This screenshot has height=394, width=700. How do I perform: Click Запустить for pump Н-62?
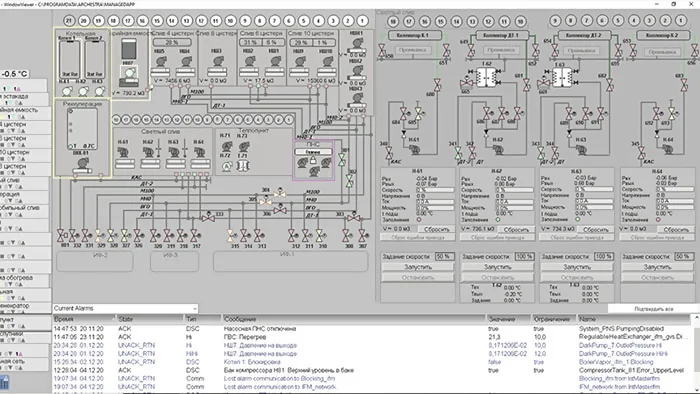pyautogui.click(x=497, y=267)
